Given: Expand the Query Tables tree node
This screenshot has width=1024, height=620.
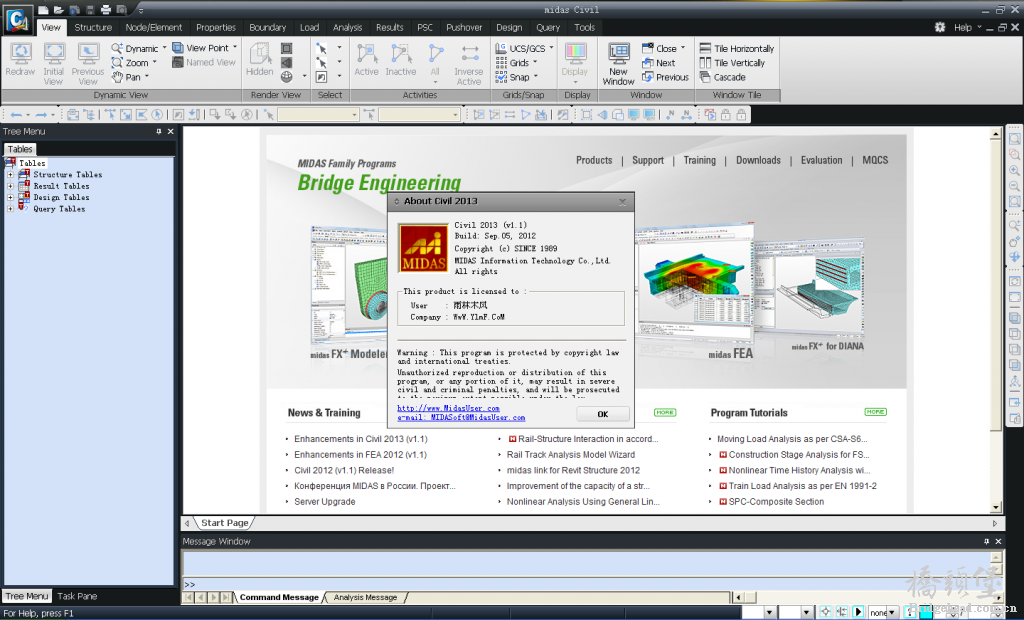Looking at the screenshot, I should tap(10, 209).
